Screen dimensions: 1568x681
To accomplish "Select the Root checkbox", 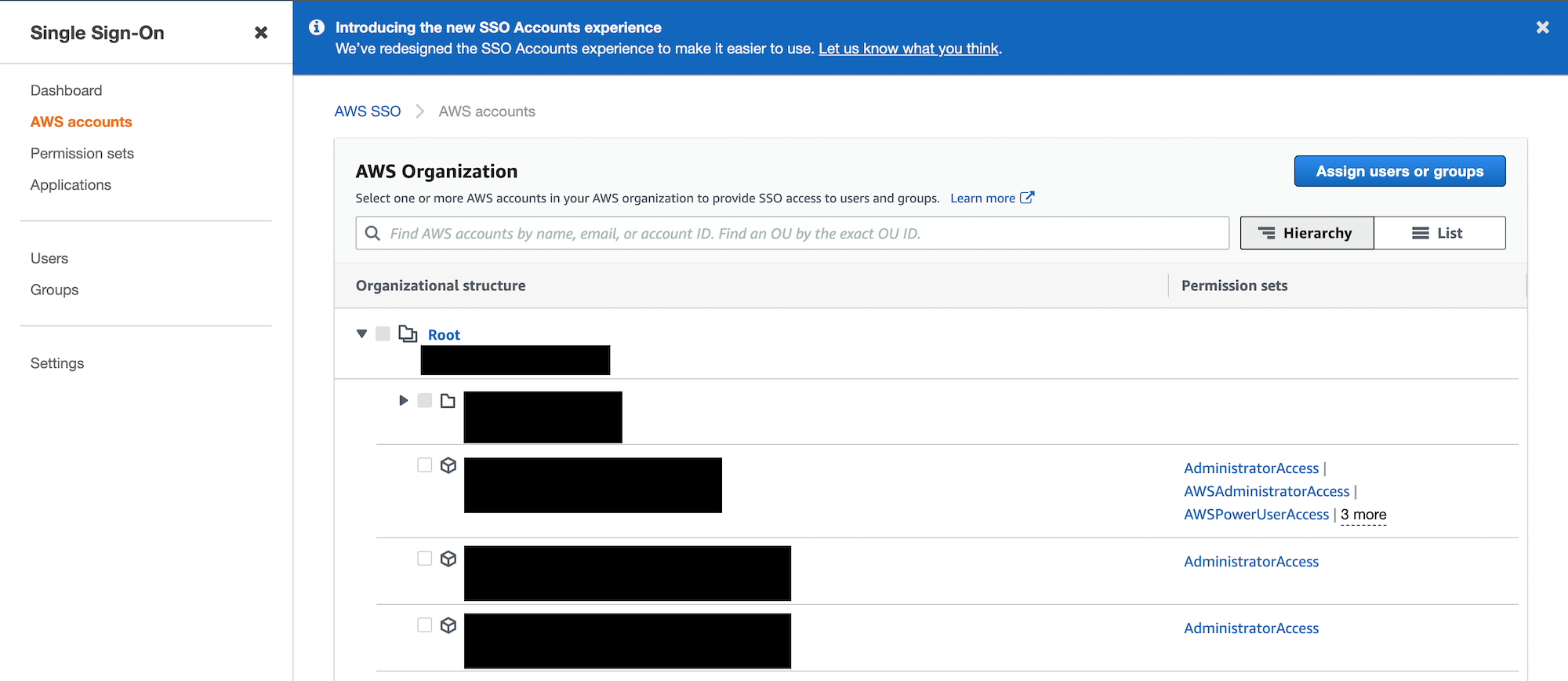I will tap(383, 333).
